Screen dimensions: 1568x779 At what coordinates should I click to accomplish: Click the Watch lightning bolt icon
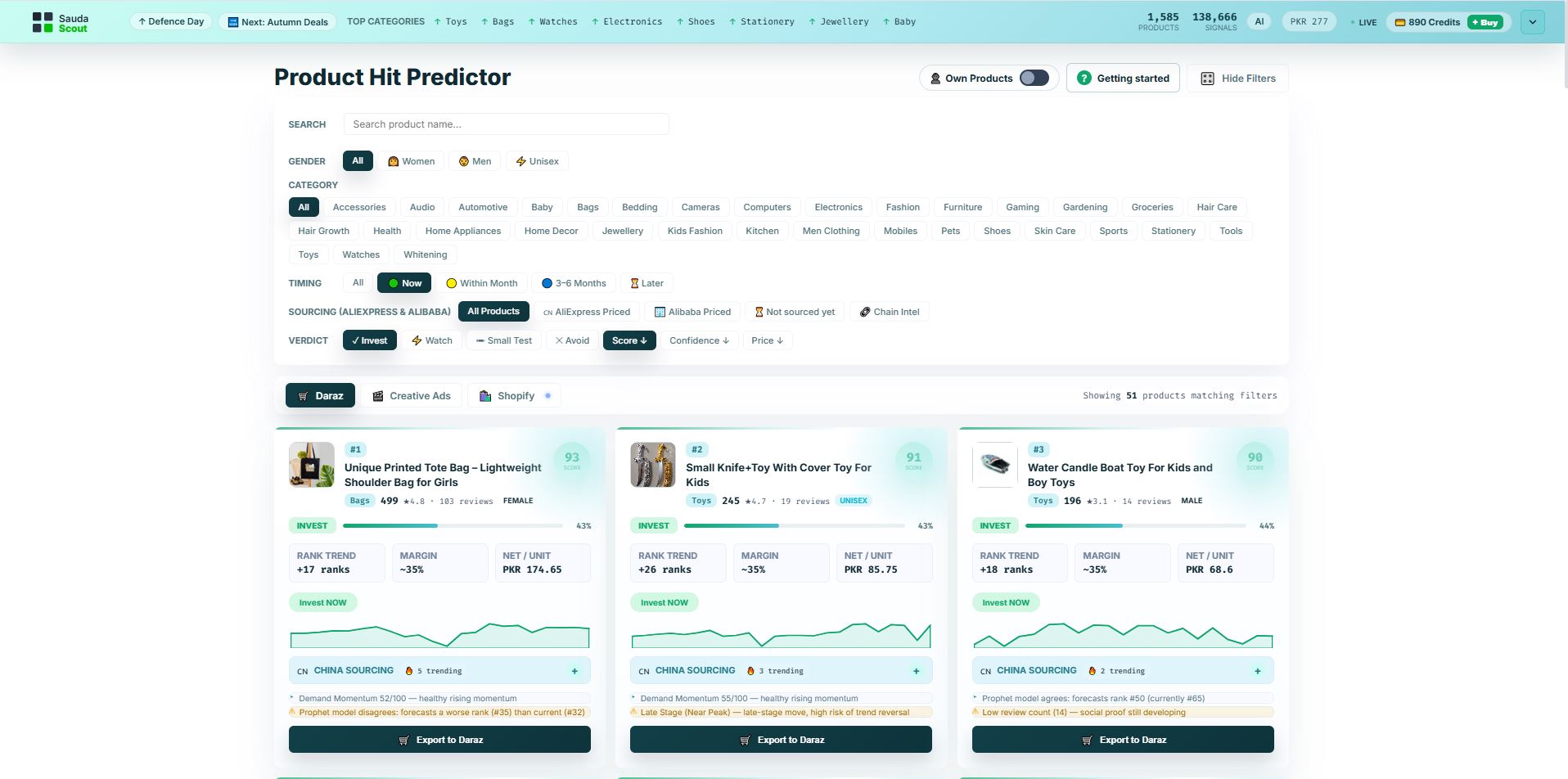point(417,340)
